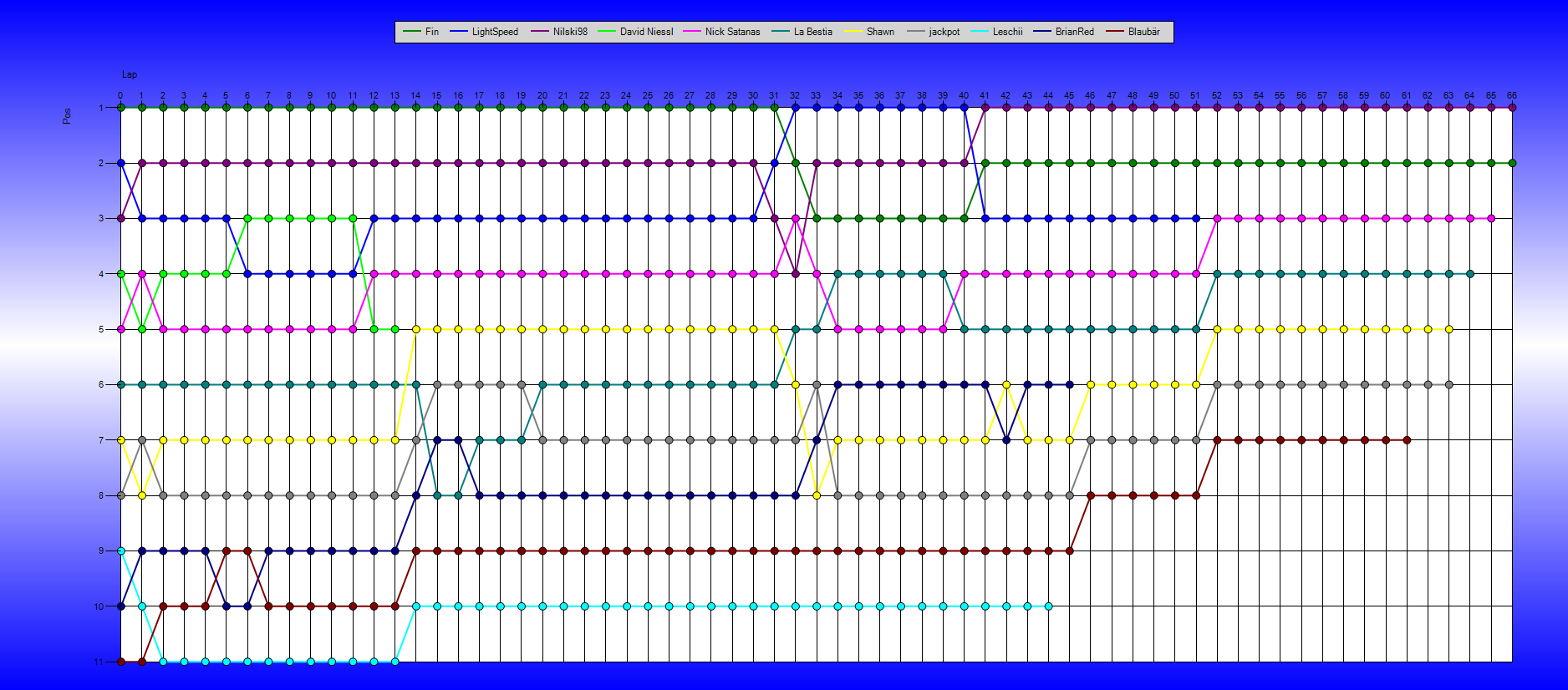Click Blaubär's dark red marker at lap 0
Viewport: 1568px width, 690px height.
tap(121, 662)
